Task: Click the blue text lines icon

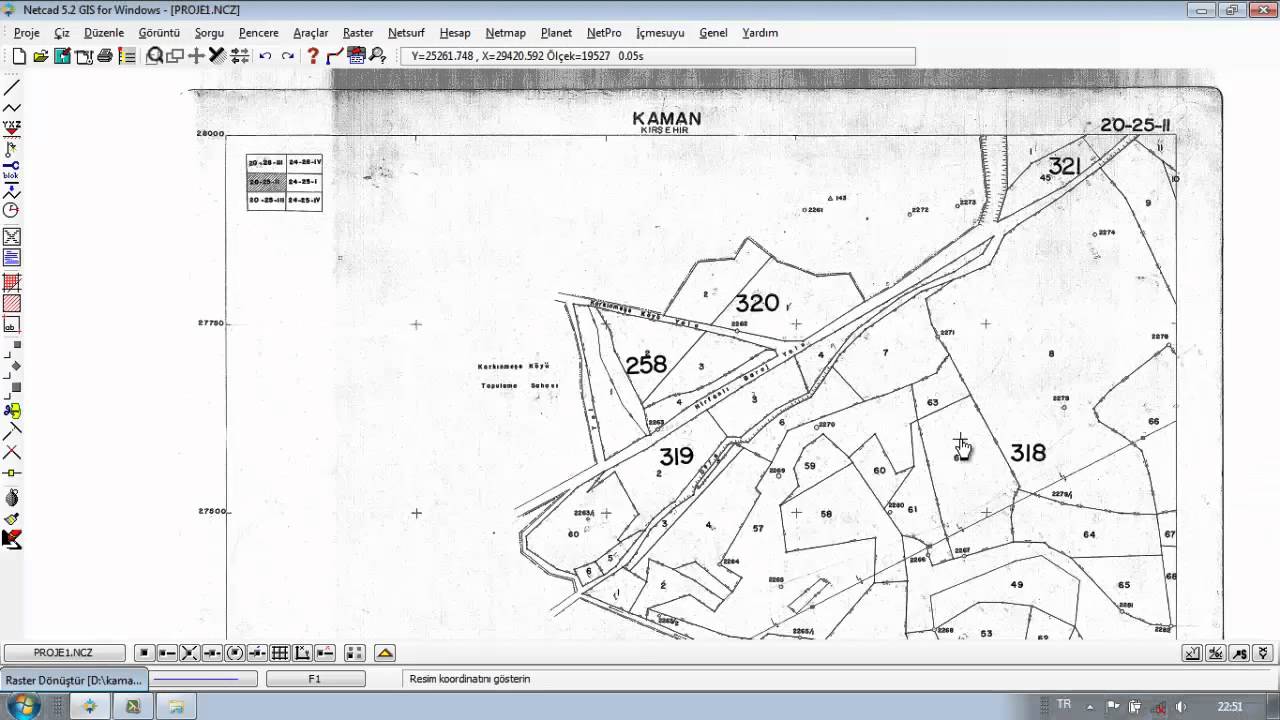Action: pyautogui.click(x=12, y=258)
